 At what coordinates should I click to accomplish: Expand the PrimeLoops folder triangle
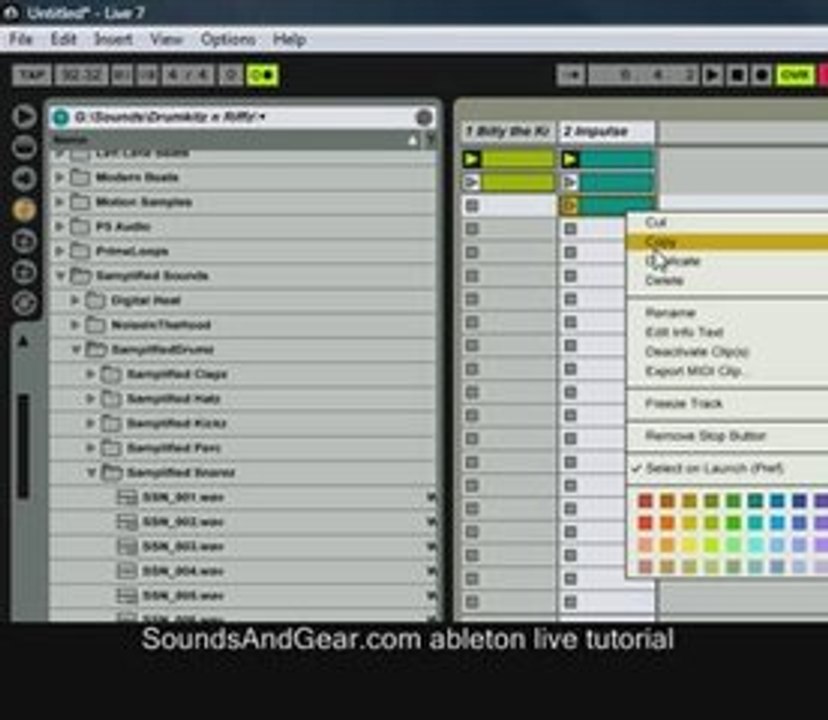[59, 251]
